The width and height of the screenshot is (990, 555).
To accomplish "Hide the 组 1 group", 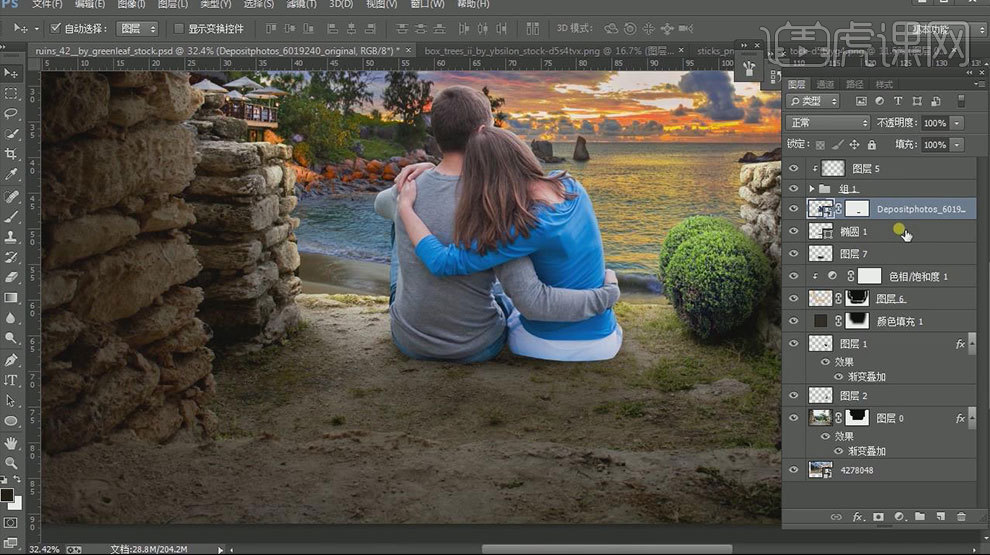I will click(x=794, y=189).
